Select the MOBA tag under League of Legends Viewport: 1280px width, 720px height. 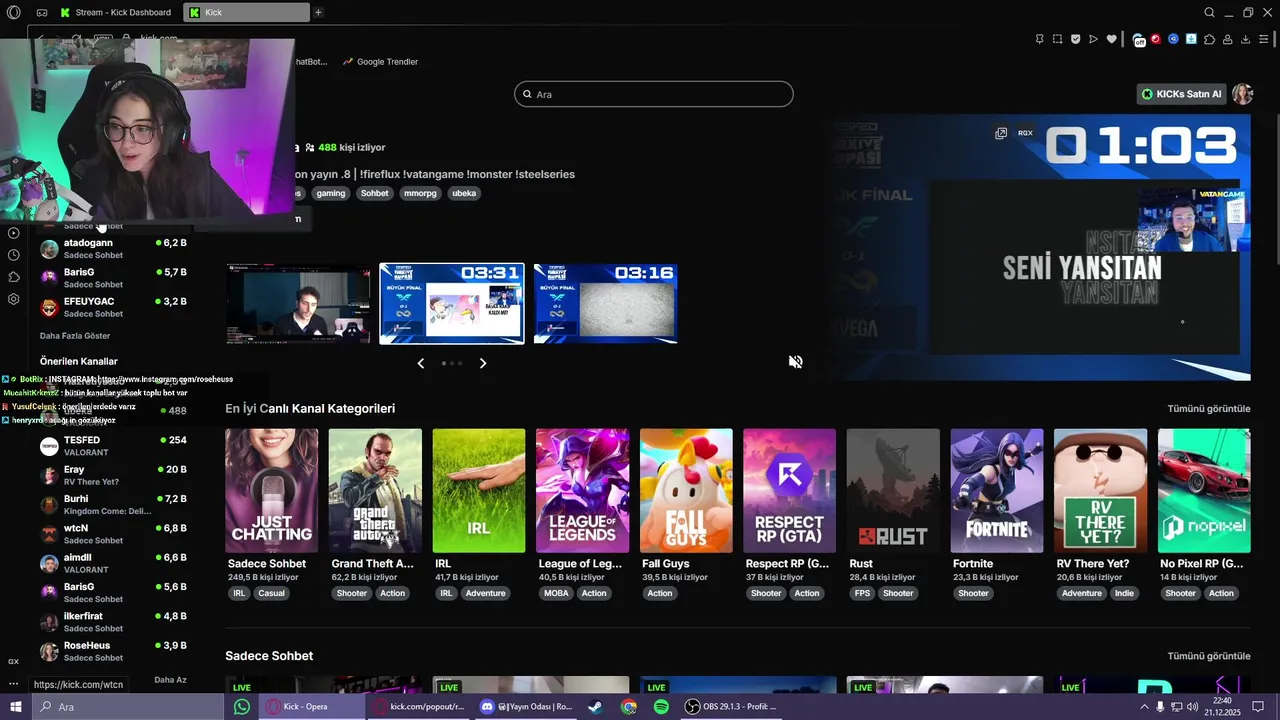coord(556,593)
